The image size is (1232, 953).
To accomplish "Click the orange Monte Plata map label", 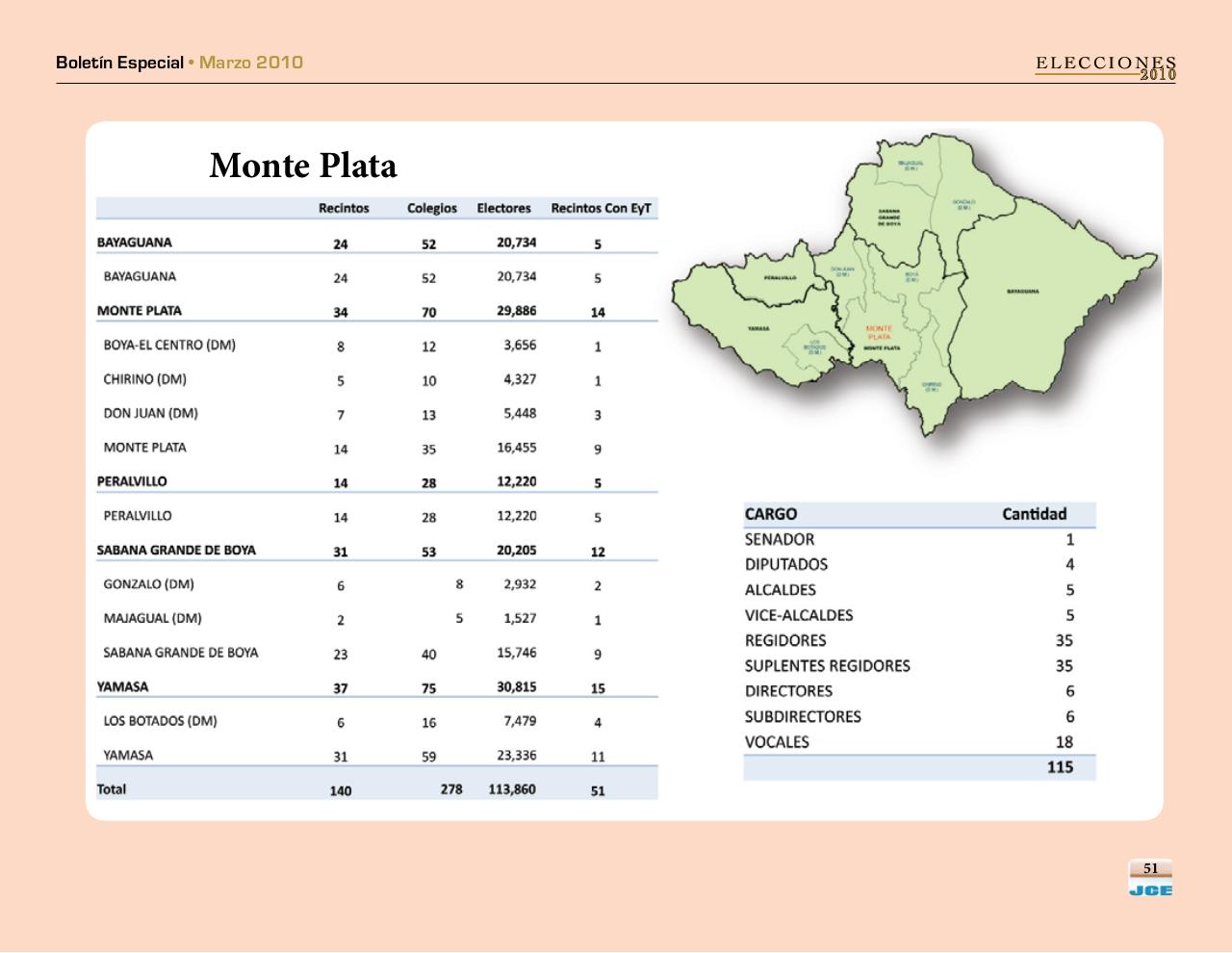I will pos(879,333).
